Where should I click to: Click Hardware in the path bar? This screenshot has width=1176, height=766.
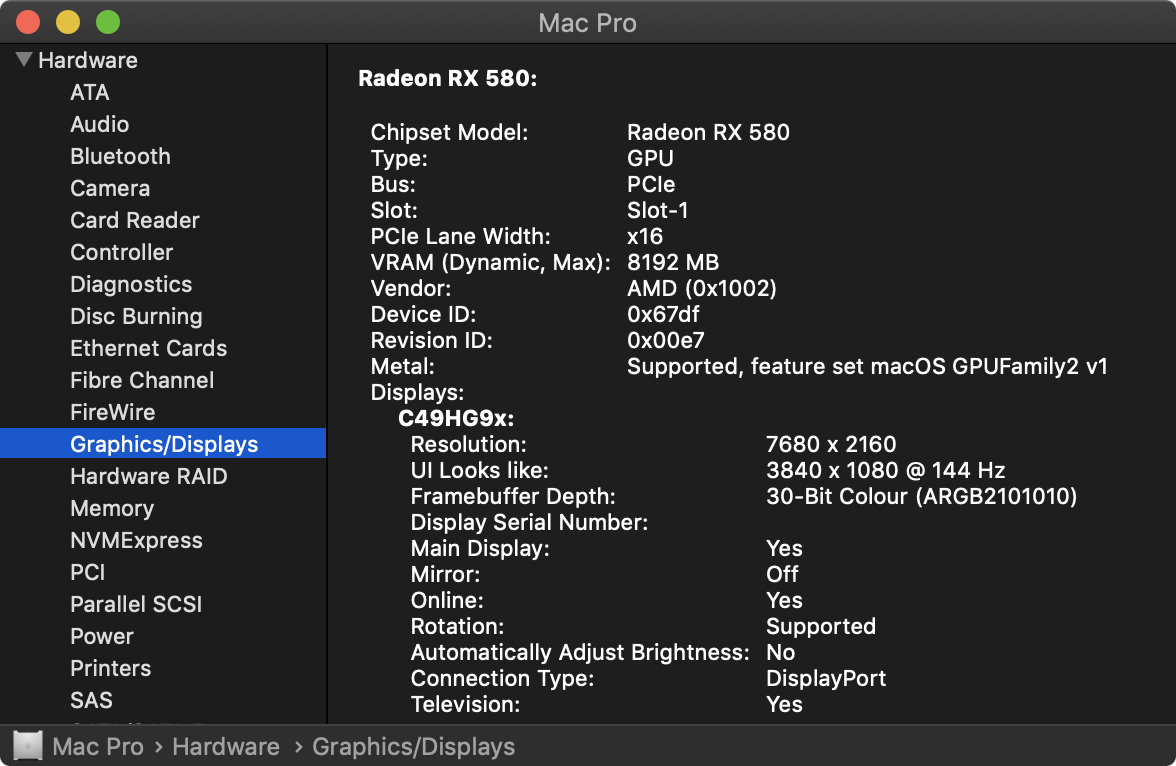click(x=226, y=747)
